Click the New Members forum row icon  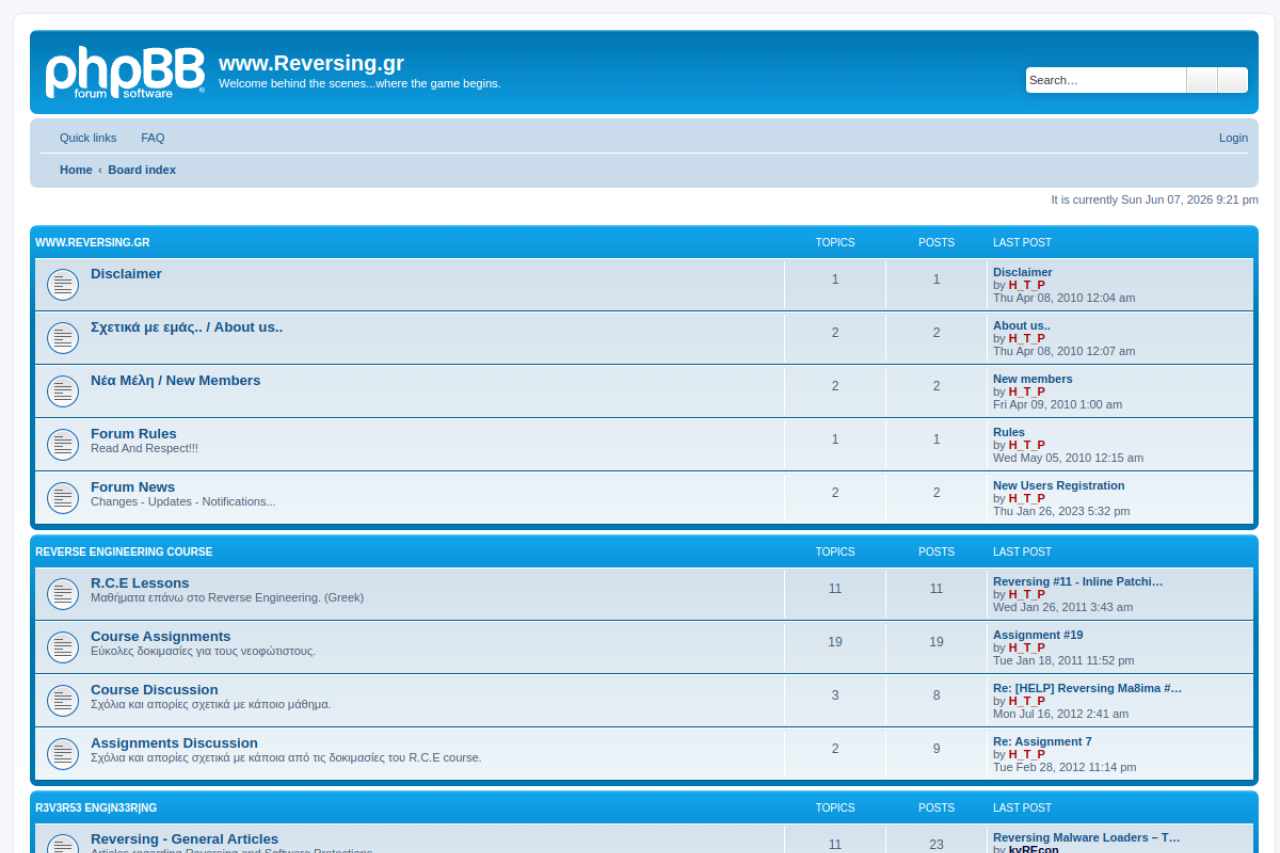[63, 391]
